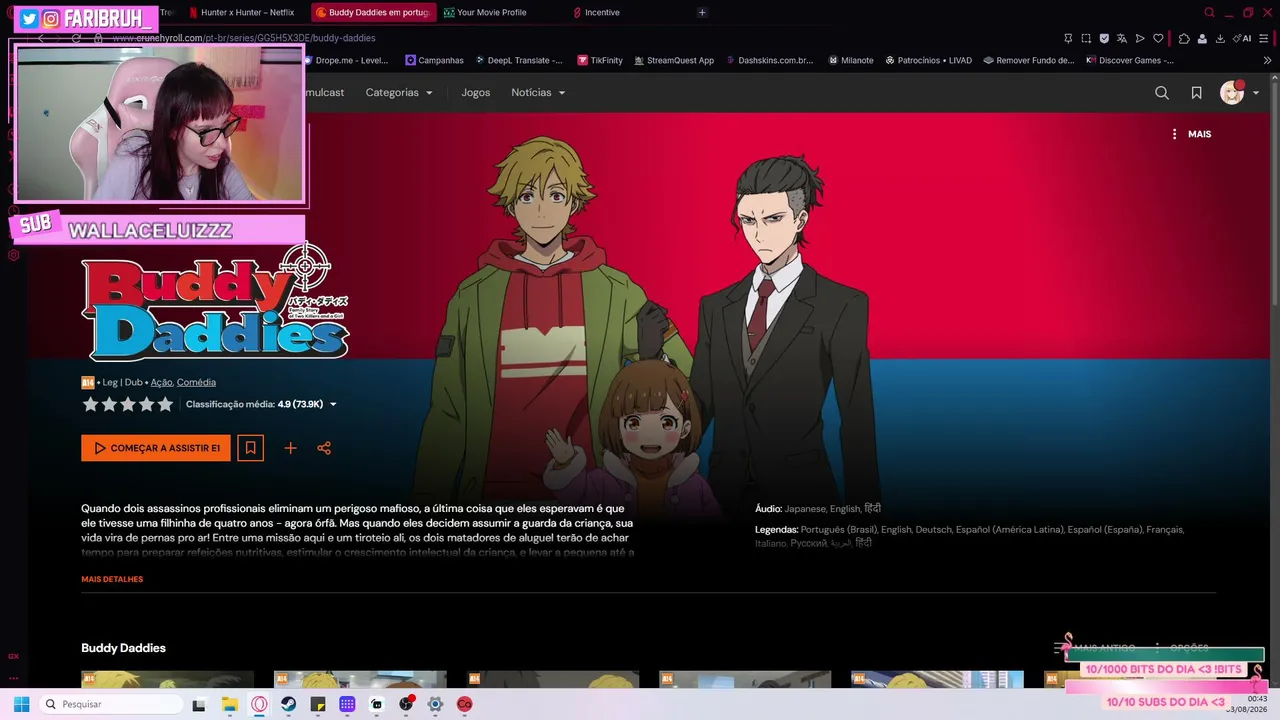Follow the Comédia genre link
This screenshot has width=1280, height=720.
(x=196, y=382)
